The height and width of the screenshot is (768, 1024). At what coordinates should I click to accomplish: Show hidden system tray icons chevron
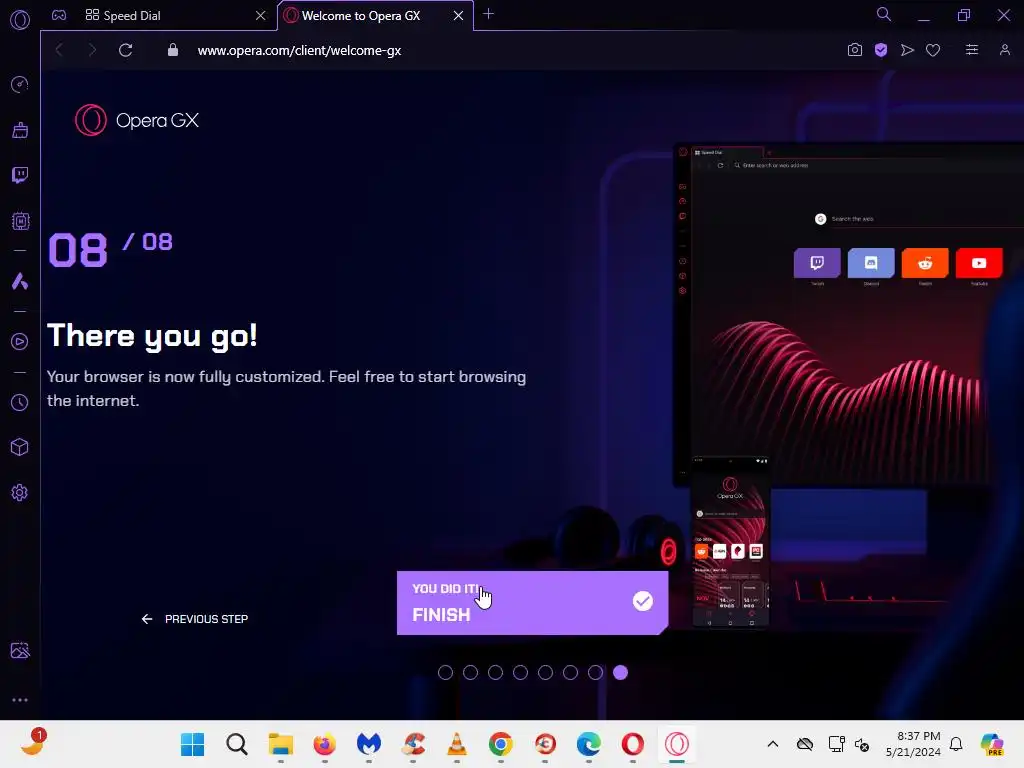pos(773,744)
